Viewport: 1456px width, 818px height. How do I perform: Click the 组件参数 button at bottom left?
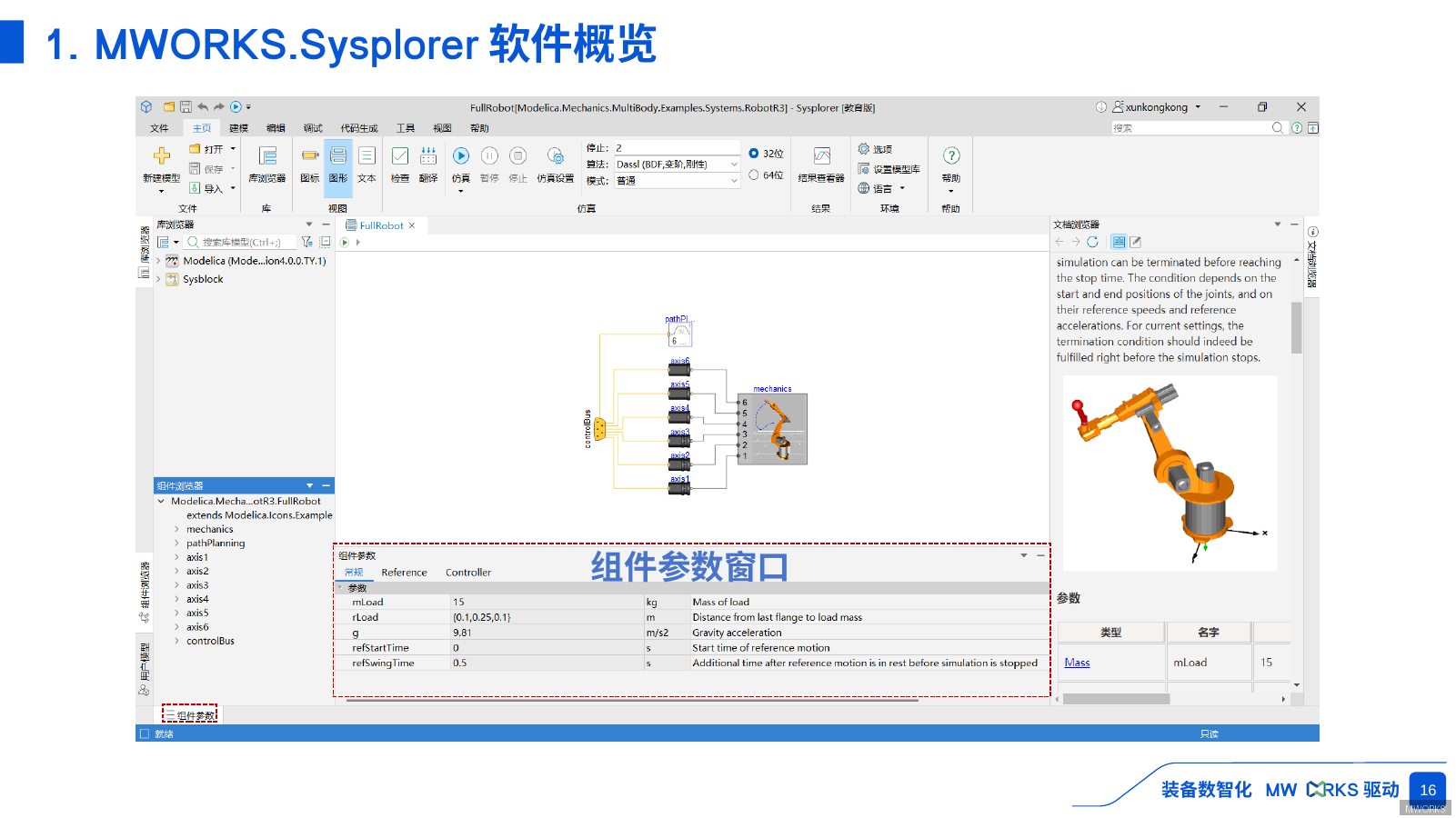tap(191, 714)
